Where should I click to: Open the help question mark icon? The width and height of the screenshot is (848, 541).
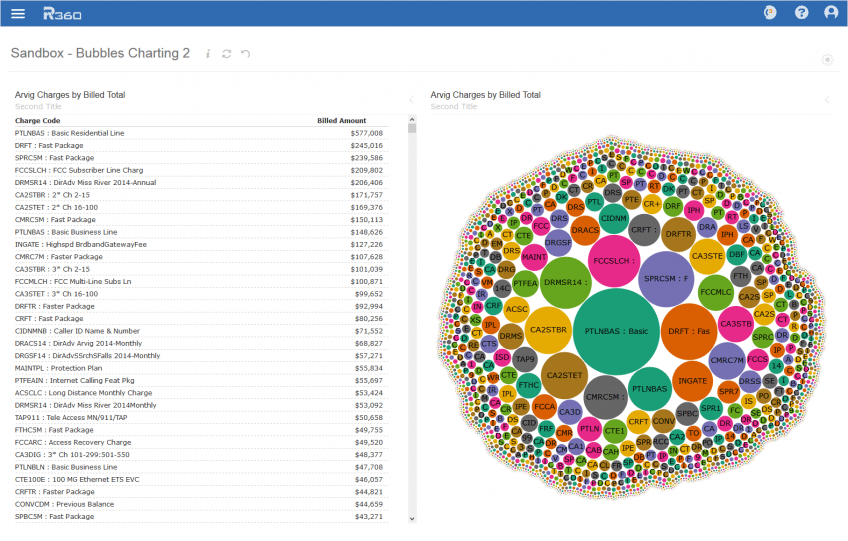pos(801,12)
